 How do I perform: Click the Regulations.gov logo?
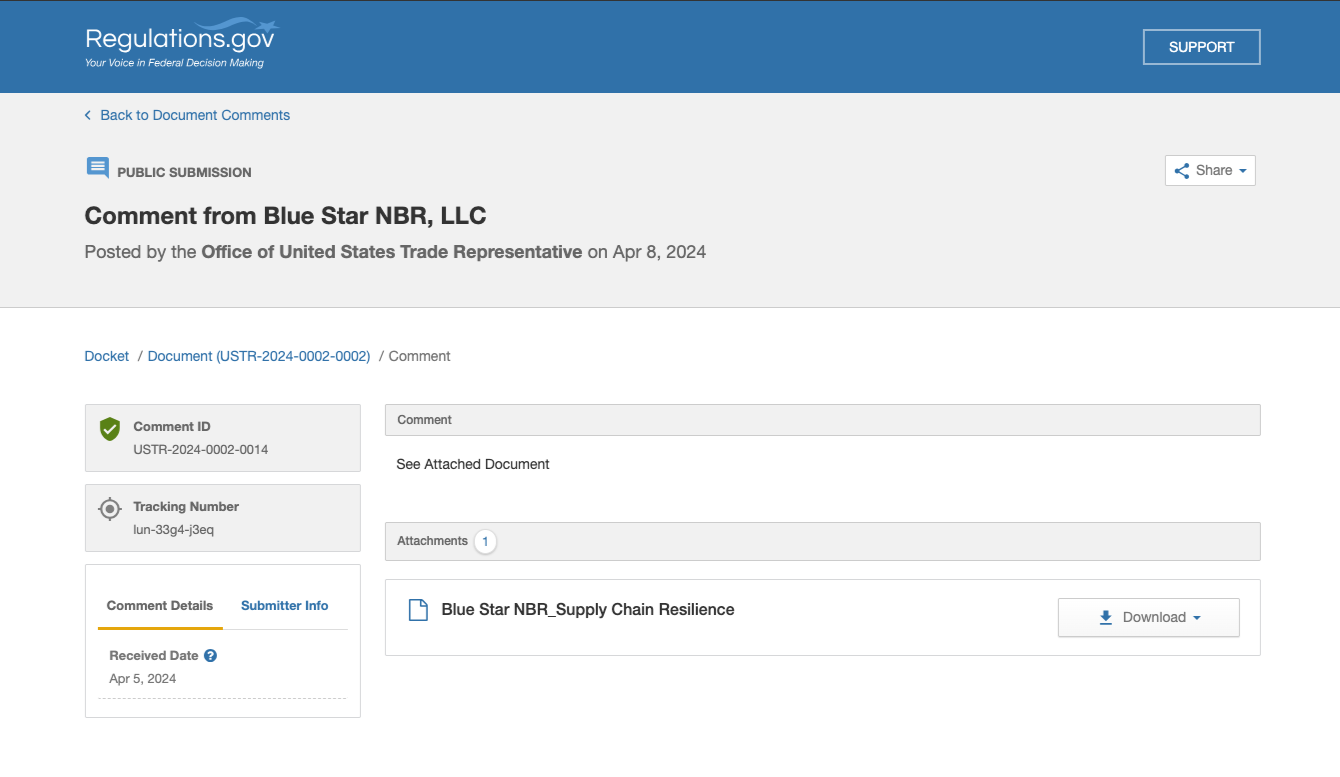click(x=181, y=43)
